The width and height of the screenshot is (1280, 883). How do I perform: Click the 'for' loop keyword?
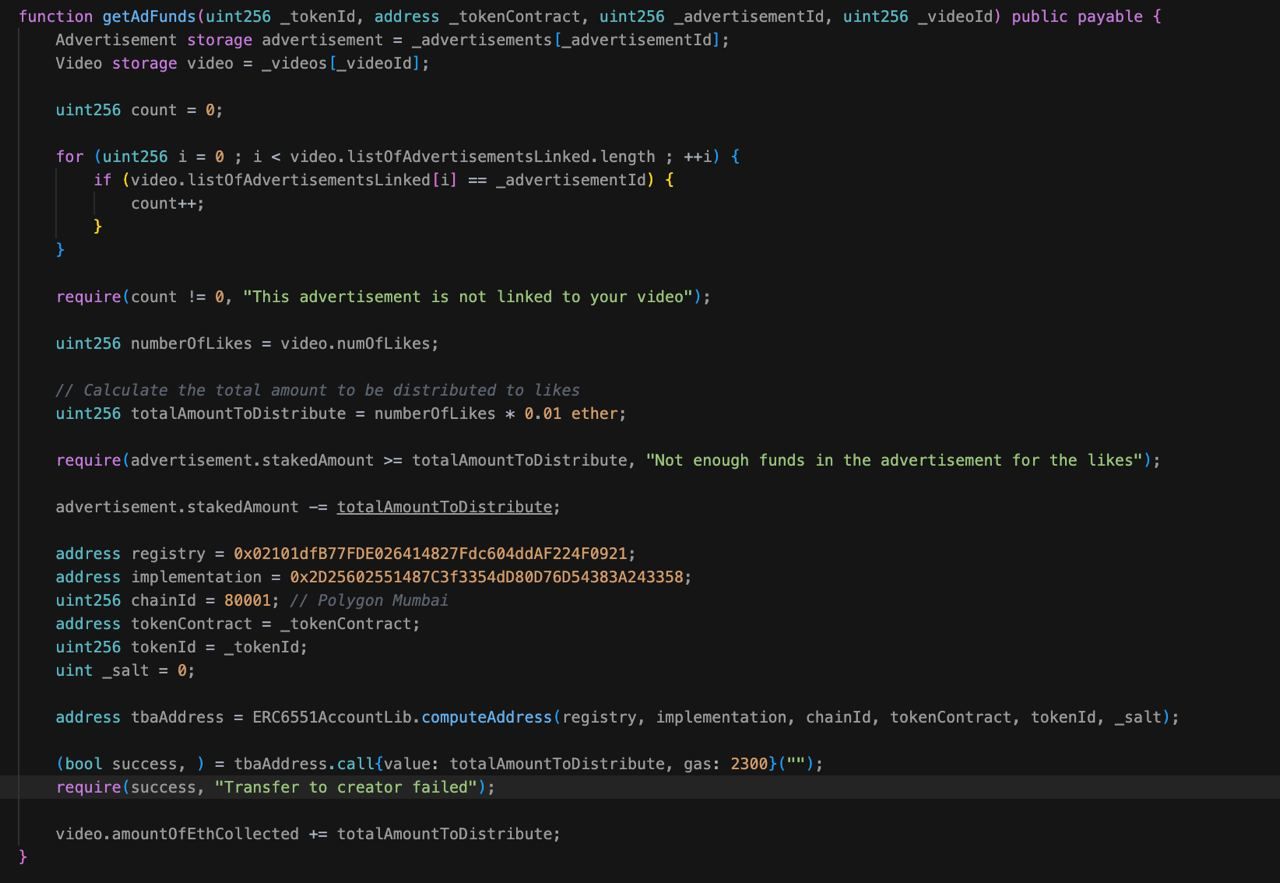point(70,157)
